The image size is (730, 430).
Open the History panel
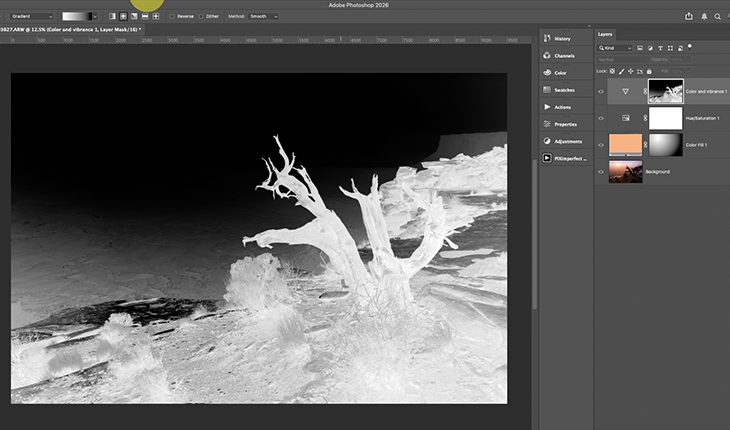(x=561, y=38)
